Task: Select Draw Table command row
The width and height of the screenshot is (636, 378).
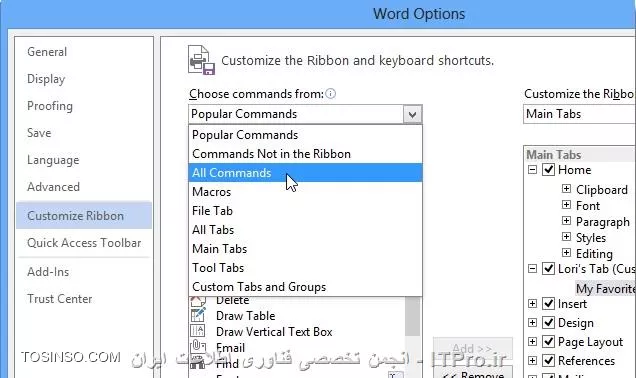Action: point(297,316)
